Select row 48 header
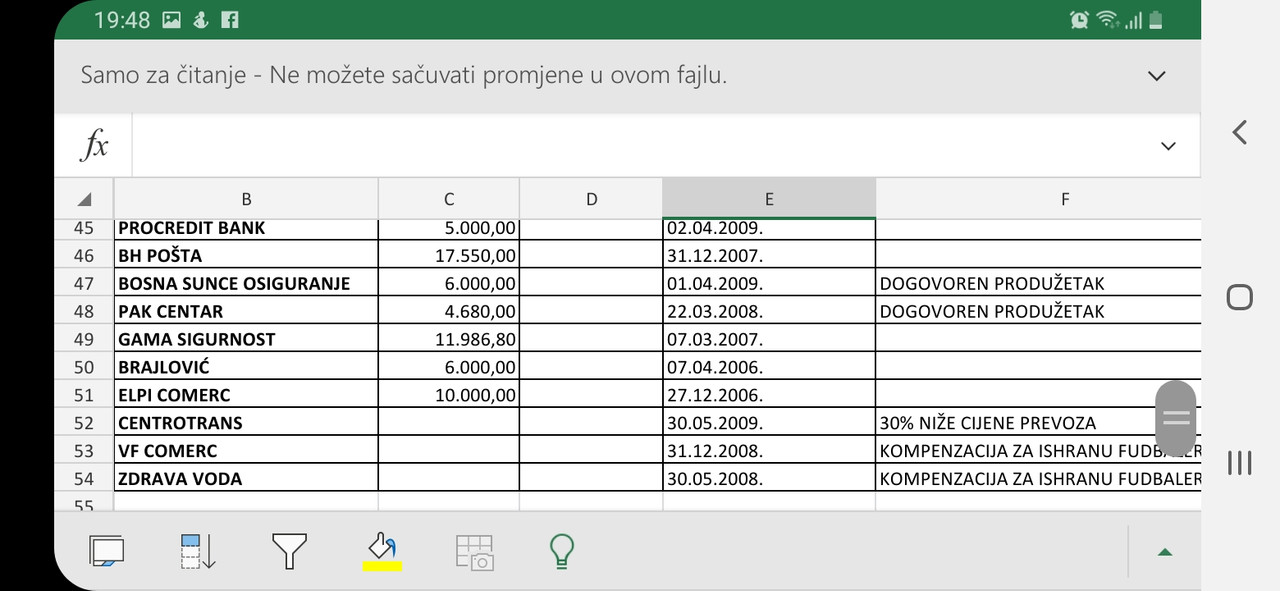The image size is (1280, 591). tap(84, 311)
